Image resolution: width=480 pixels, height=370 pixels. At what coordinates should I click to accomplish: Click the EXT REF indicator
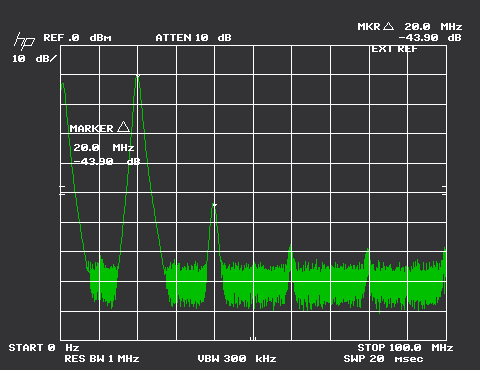tap(394, 49)
